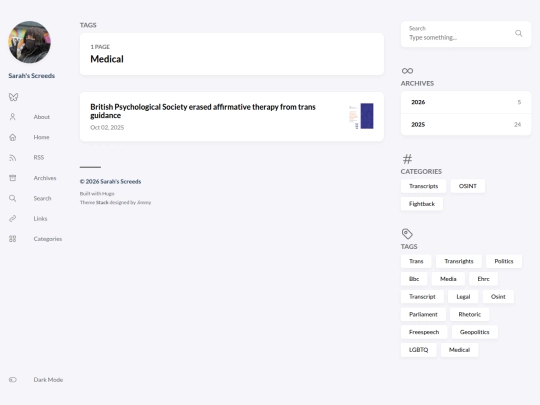The width and height of the screenshot is (540, 405).
Task: Select the Parliament tag
Action: click(423, 314)
